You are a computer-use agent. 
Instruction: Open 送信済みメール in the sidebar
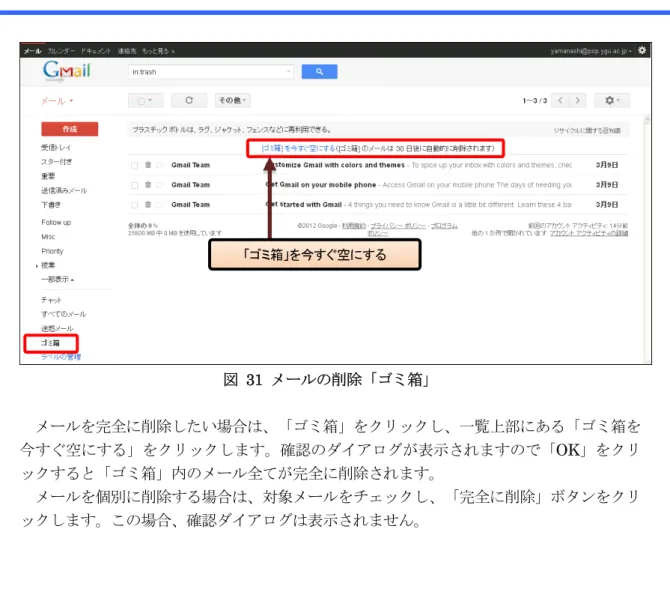click(x=64, y=190)
